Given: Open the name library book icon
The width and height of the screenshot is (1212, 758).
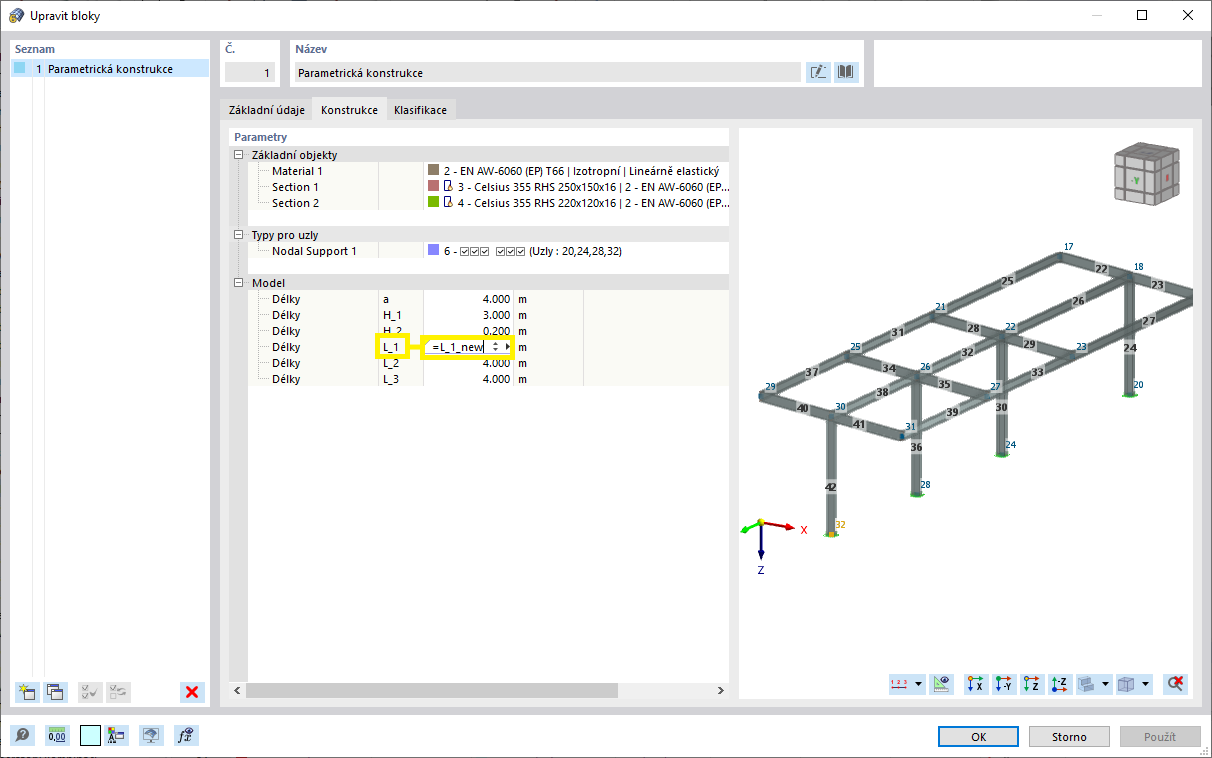Looking at the screenshot, I should 846,72.
